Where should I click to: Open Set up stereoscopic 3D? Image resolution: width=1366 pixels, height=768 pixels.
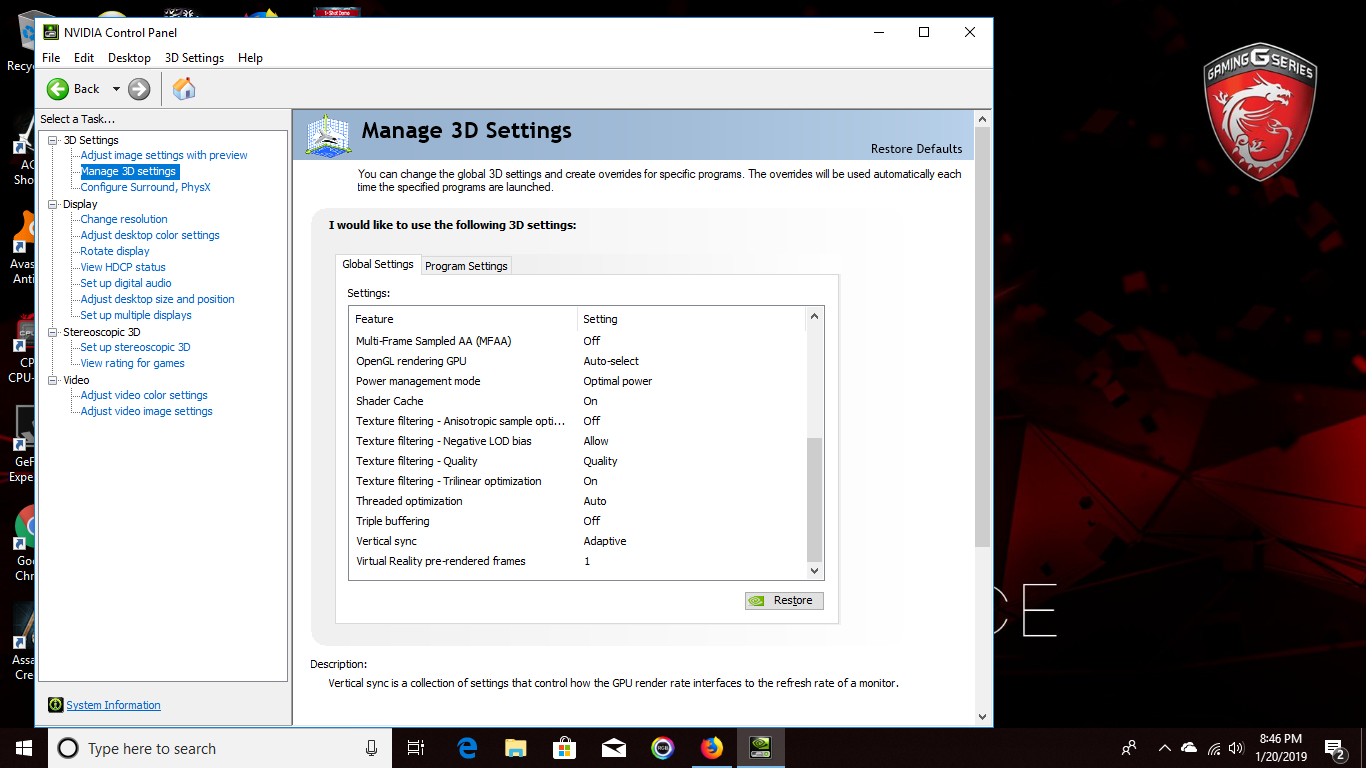click(x=135, y=347)
